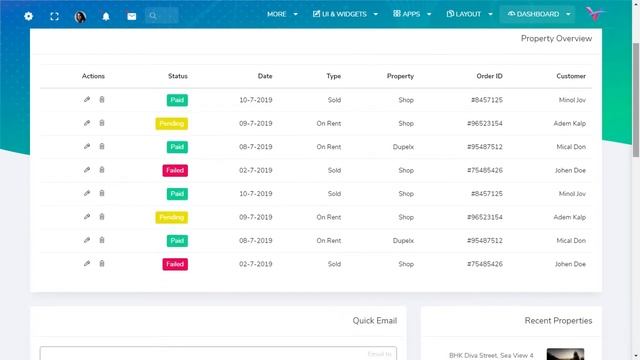Open the Diva Street property thumbnail
Viewport: 640px width, 360px height.
coord(565,354)
